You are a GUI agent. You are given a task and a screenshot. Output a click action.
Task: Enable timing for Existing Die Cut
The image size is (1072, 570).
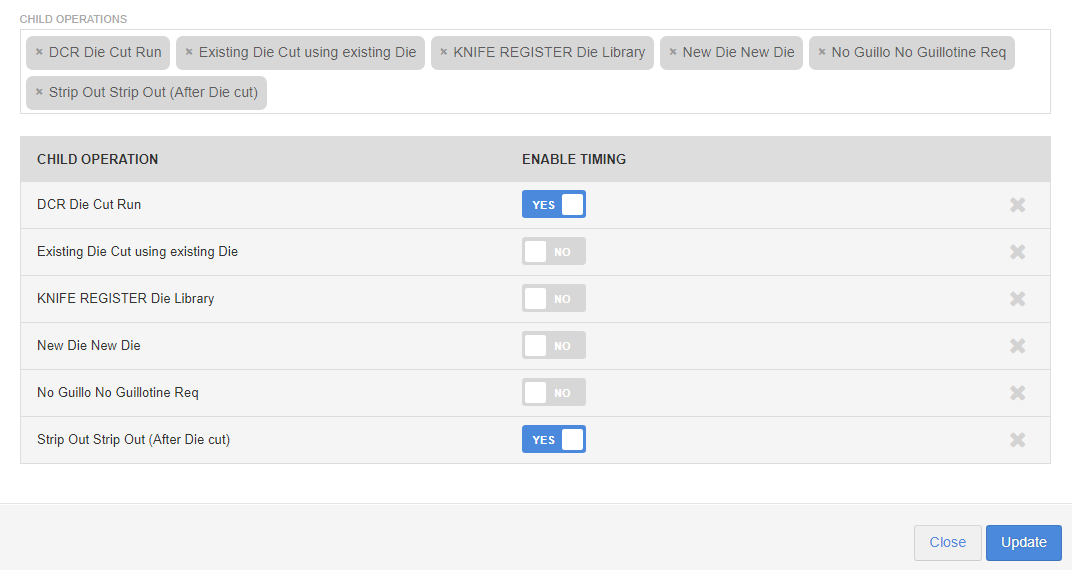tap(554, 252)
